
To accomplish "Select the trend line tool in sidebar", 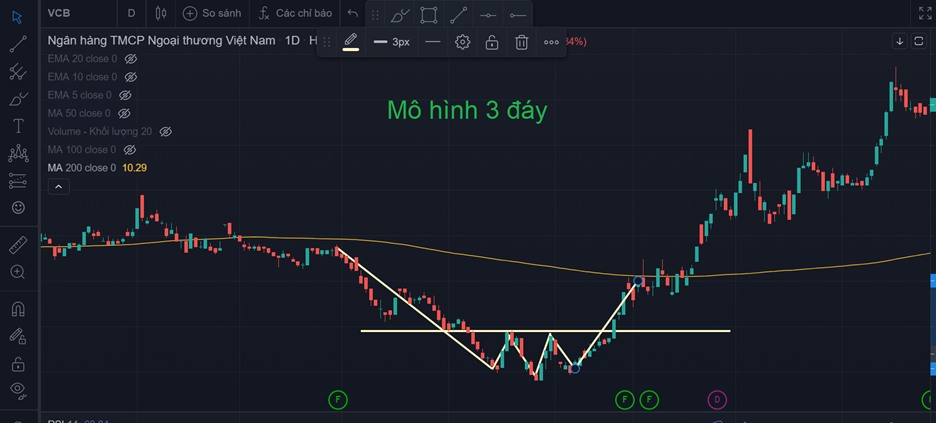I will pos(18,44).
